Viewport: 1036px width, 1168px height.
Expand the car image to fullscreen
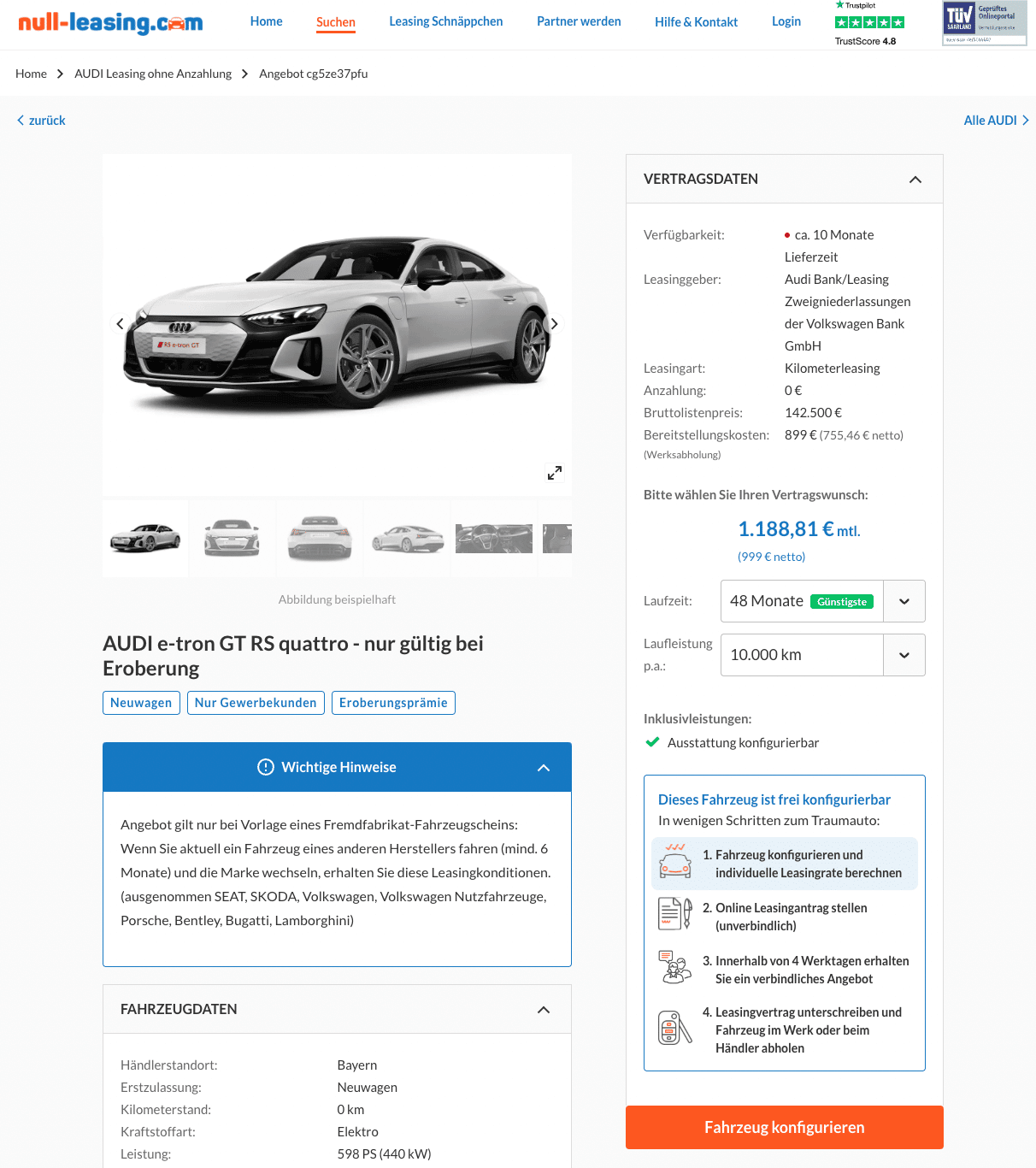[555, 473]
